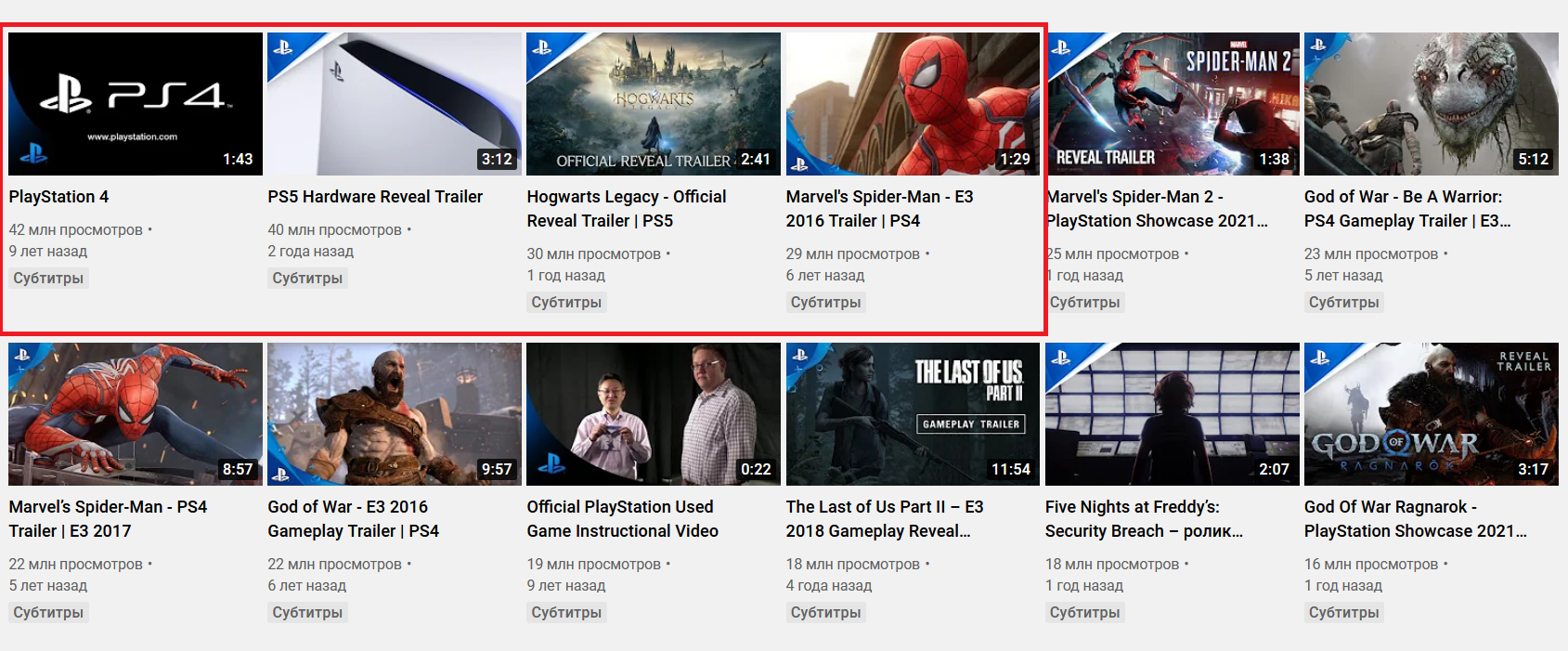Click the 9:57 duration badge
Screen dimensions: 1568x651
tap(497, 469)
